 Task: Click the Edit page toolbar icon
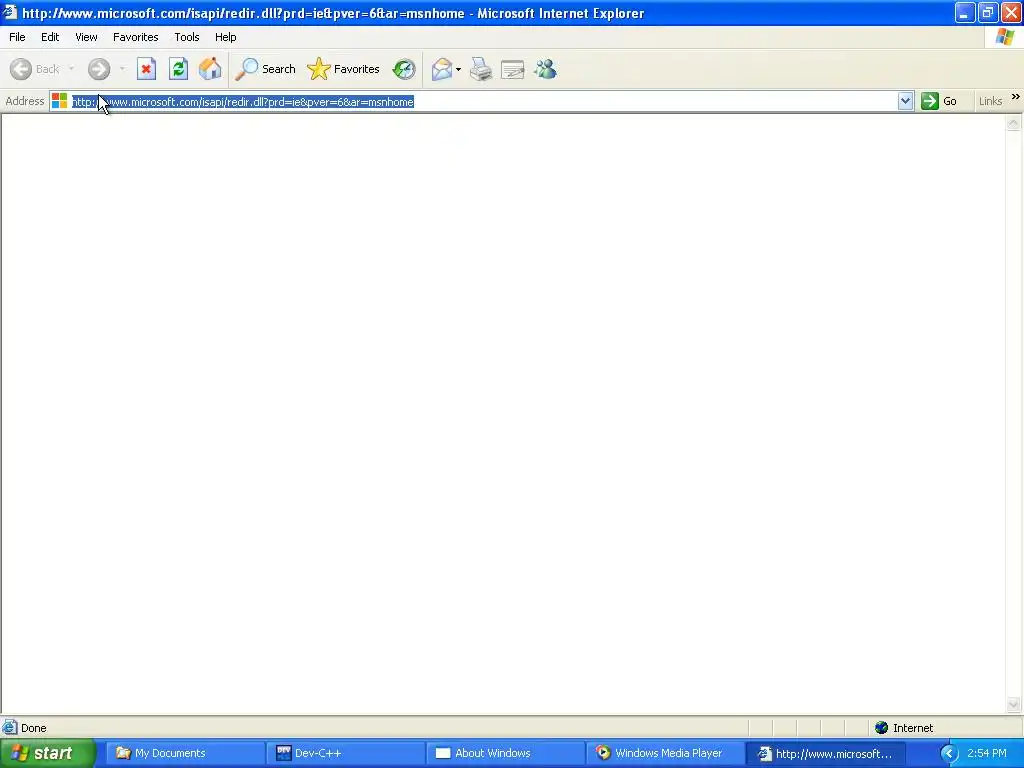tap(513, 69)
